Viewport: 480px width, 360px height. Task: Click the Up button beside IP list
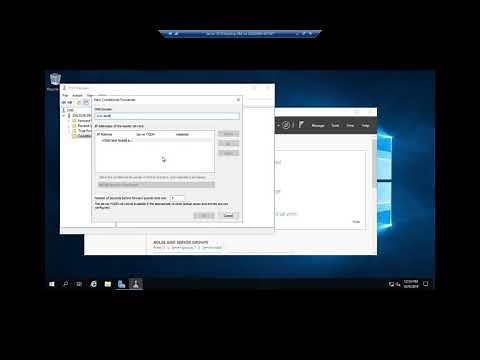[228, 143]
